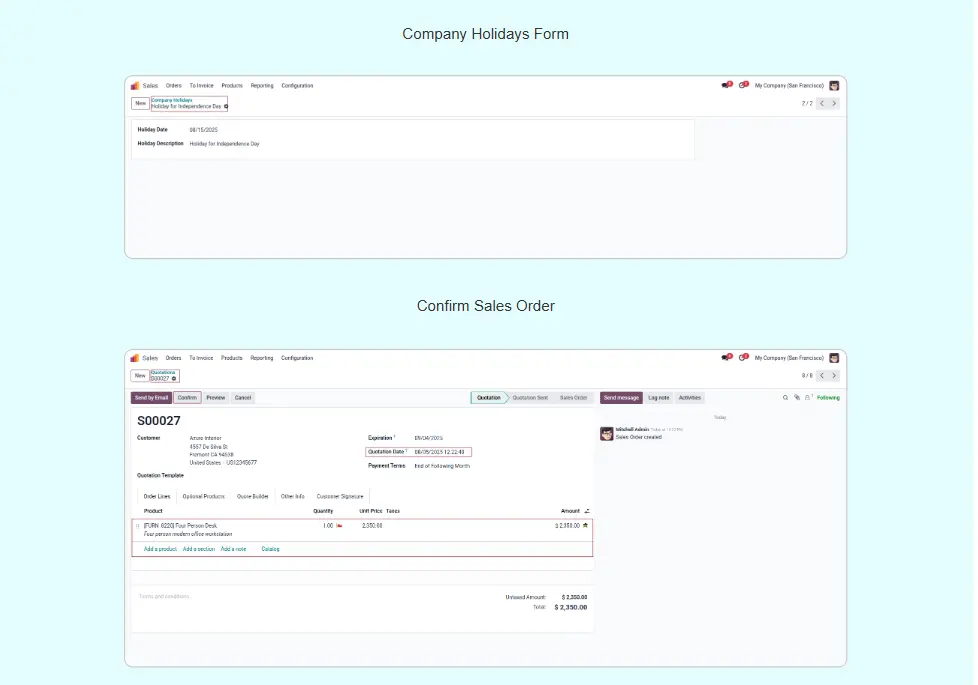Click the search icon in the chatter
Image resolution: width=978 pixels, height=685 pixels.
coord(785,398)
